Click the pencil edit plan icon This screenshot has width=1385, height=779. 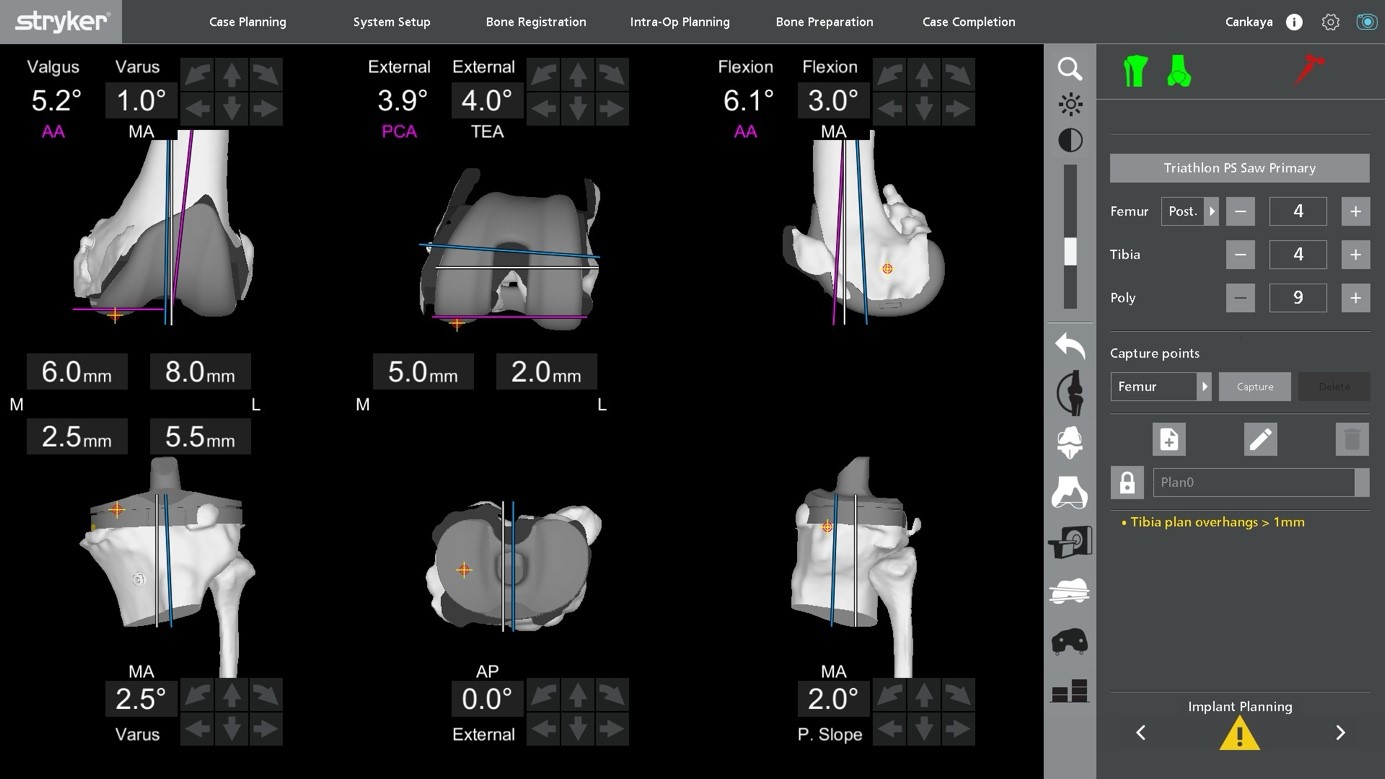[x=1261, y=438]
